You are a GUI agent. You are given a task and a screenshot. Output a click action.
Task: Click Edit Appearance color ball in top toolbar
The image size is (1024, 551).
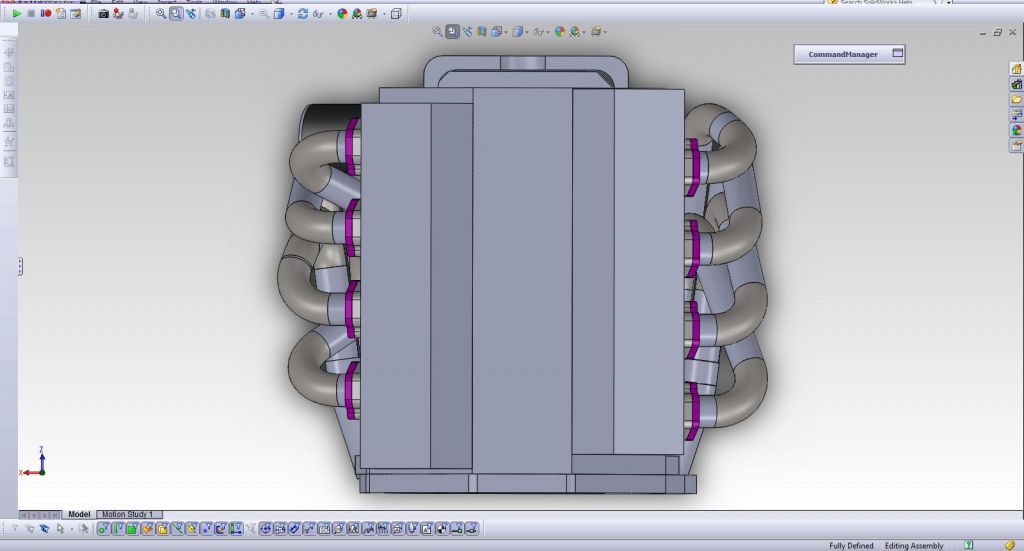click(x=342, y=14)
